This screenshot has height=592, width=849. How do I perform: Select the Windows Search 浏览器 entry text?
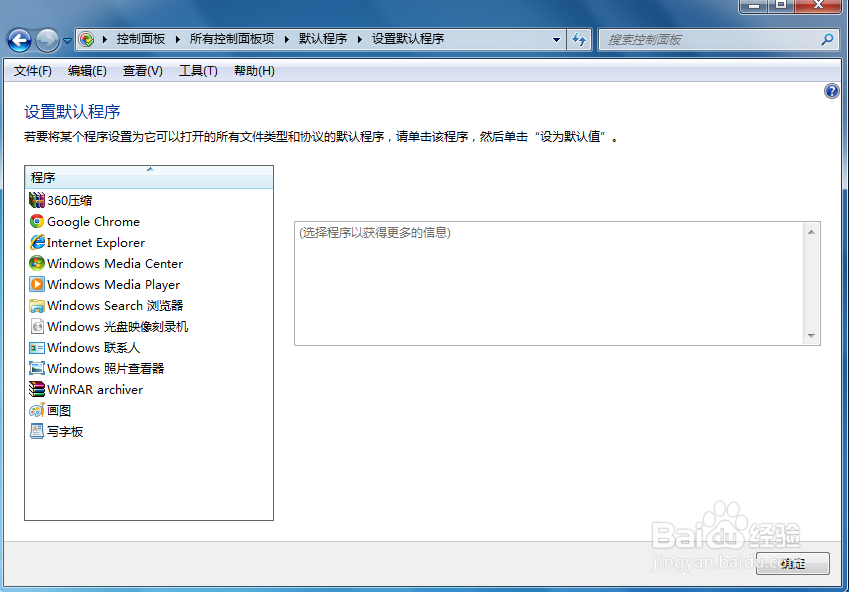click(115, 305)
